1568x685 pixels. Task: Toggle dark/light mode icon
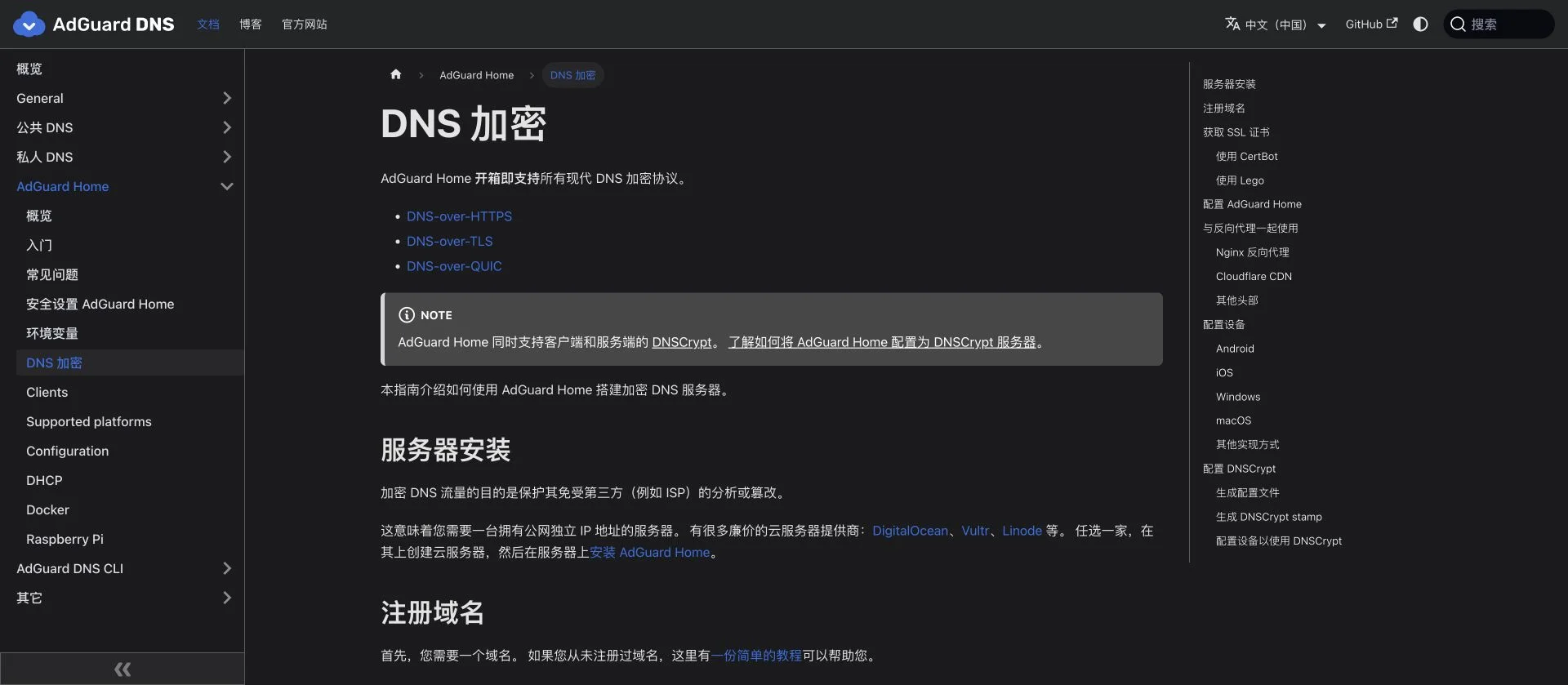point(1420,24)
